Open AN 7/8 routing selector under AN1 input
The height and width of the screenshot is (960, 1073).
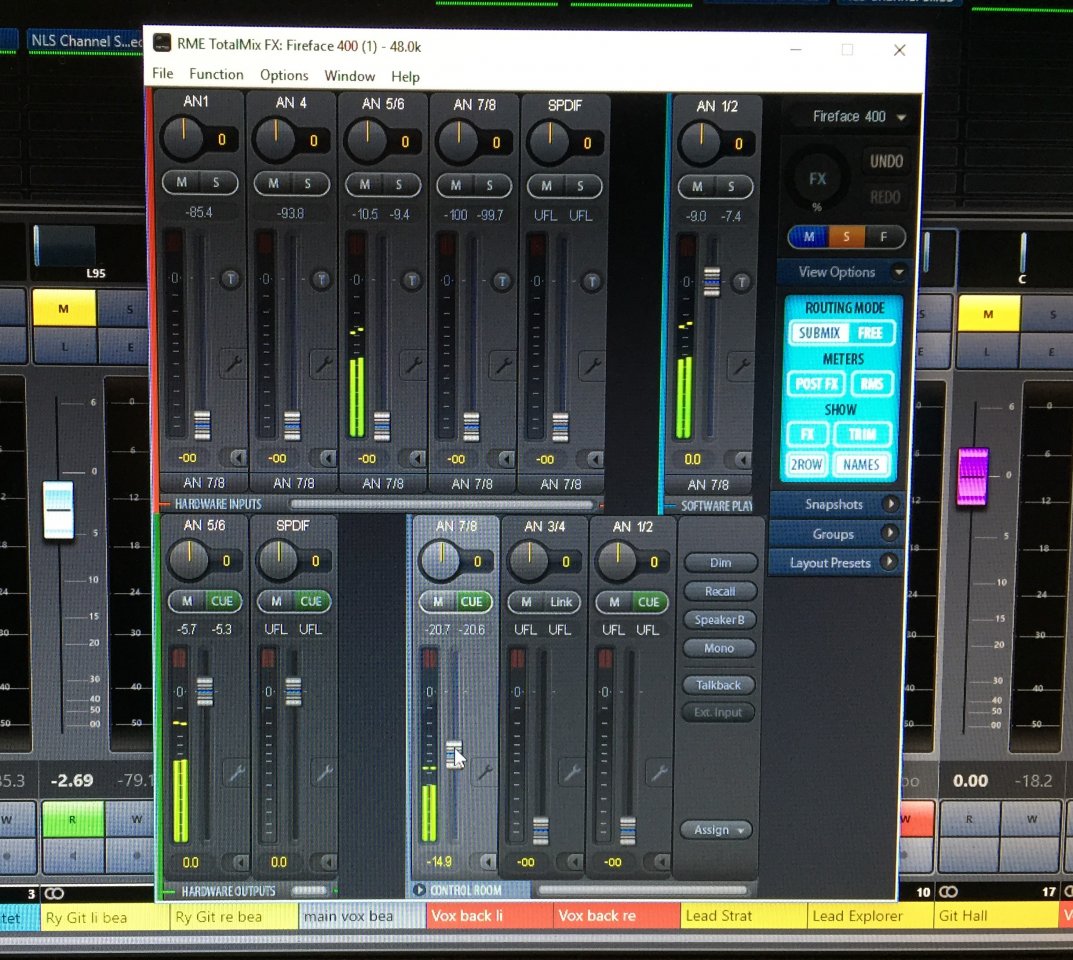tap(203, 482)
